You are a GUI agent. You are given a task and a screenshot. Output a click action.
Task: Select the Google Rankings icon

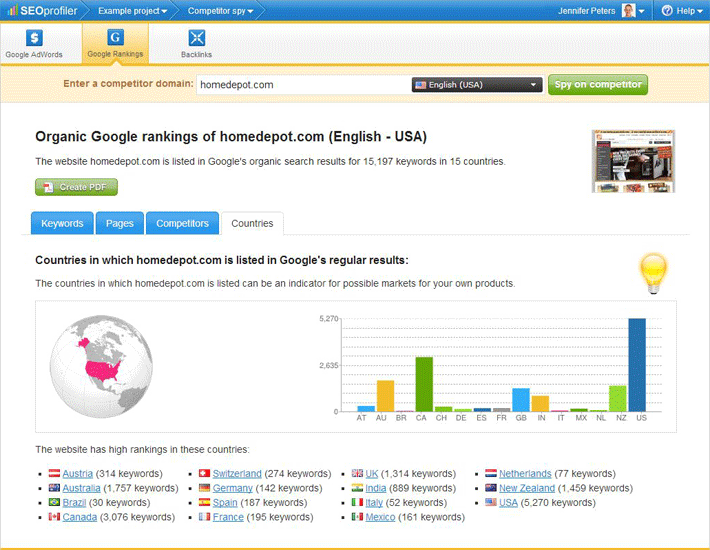(x=115, y=39)
